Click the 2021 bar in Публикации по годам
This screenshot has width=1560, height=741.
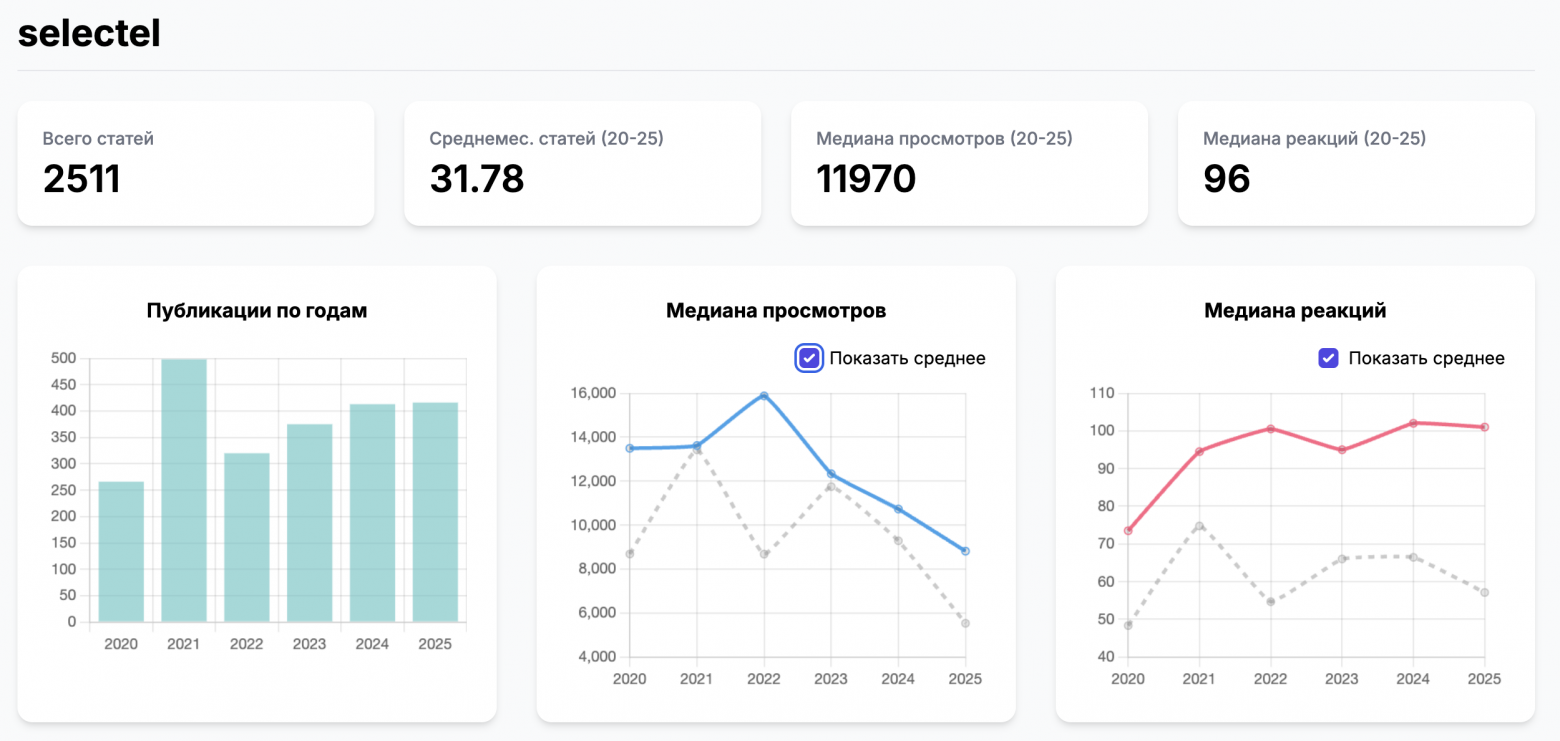(184, 490)
